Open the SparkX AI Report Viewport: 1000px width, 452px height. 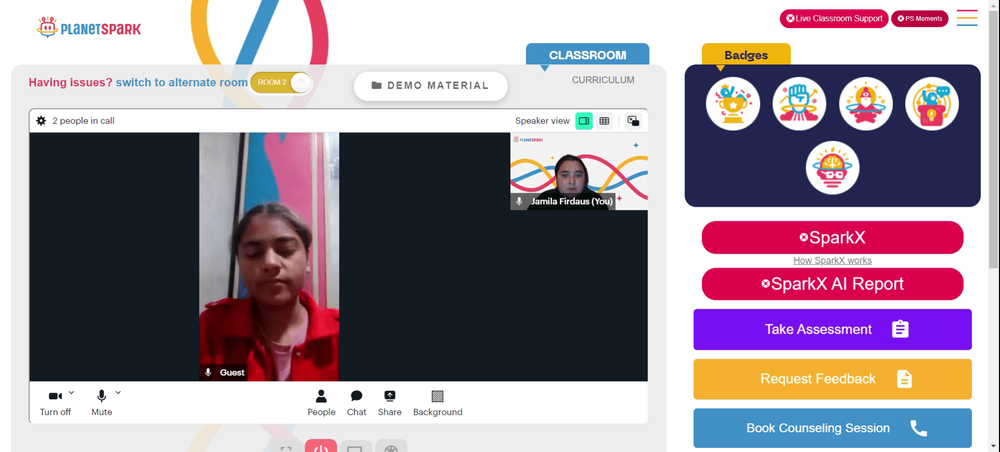point(832,284)
